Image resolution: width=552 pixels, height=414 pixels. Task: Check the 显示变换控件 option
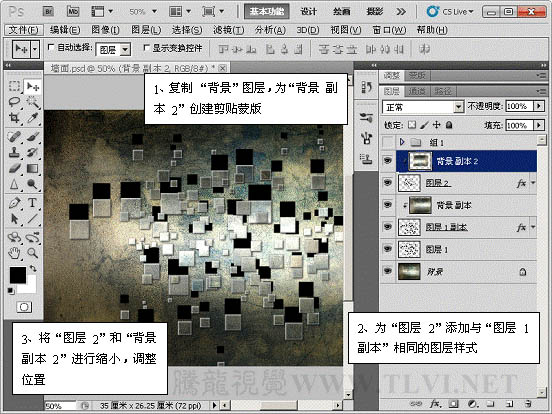[x=146, y=48]
